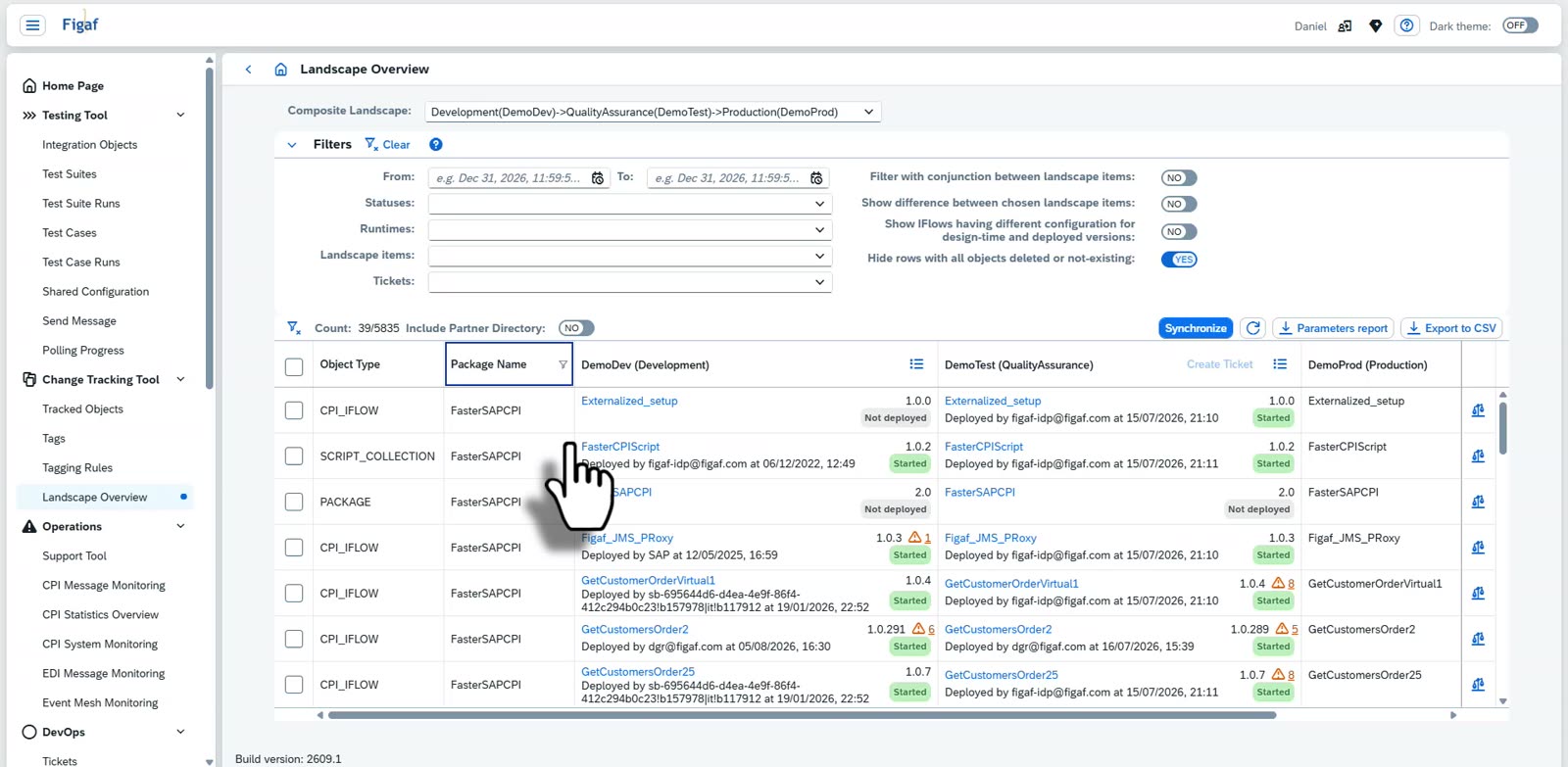
Task: Open Tracked Objects in the sidebar
Action: (x=82, y=409)
